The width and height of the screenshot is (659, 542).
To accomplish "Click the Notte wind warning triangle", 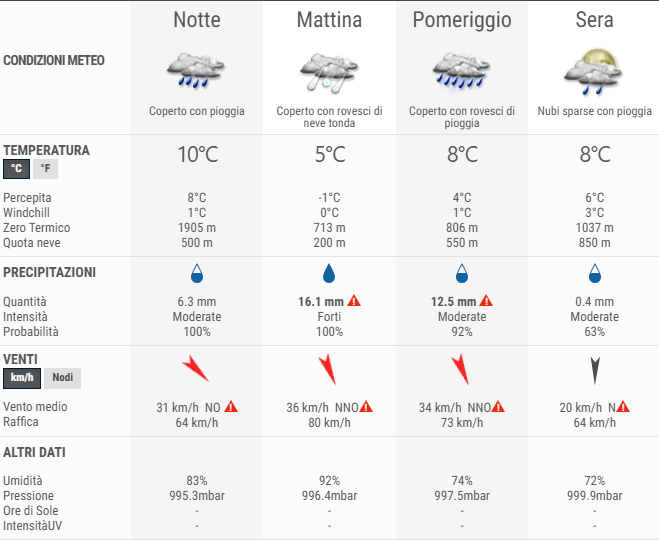I will click(x=231, y=407).
